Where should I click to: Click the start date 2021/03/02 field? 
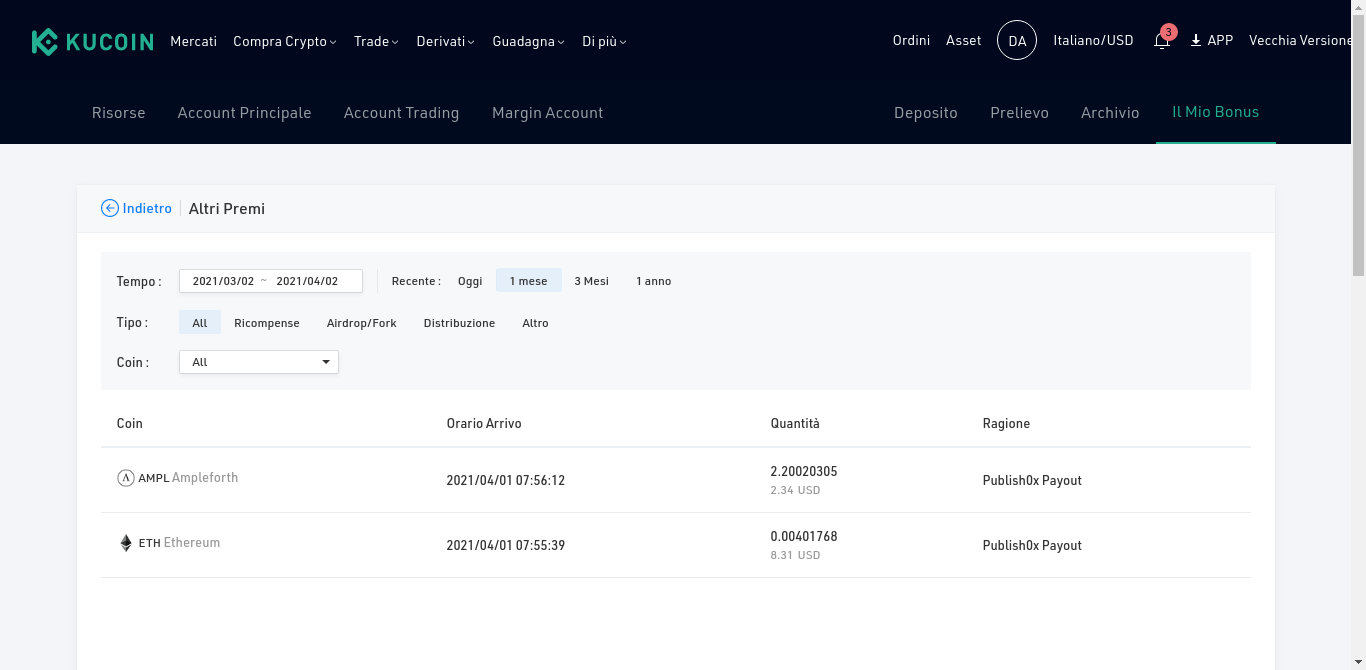(x=223, y=281)
